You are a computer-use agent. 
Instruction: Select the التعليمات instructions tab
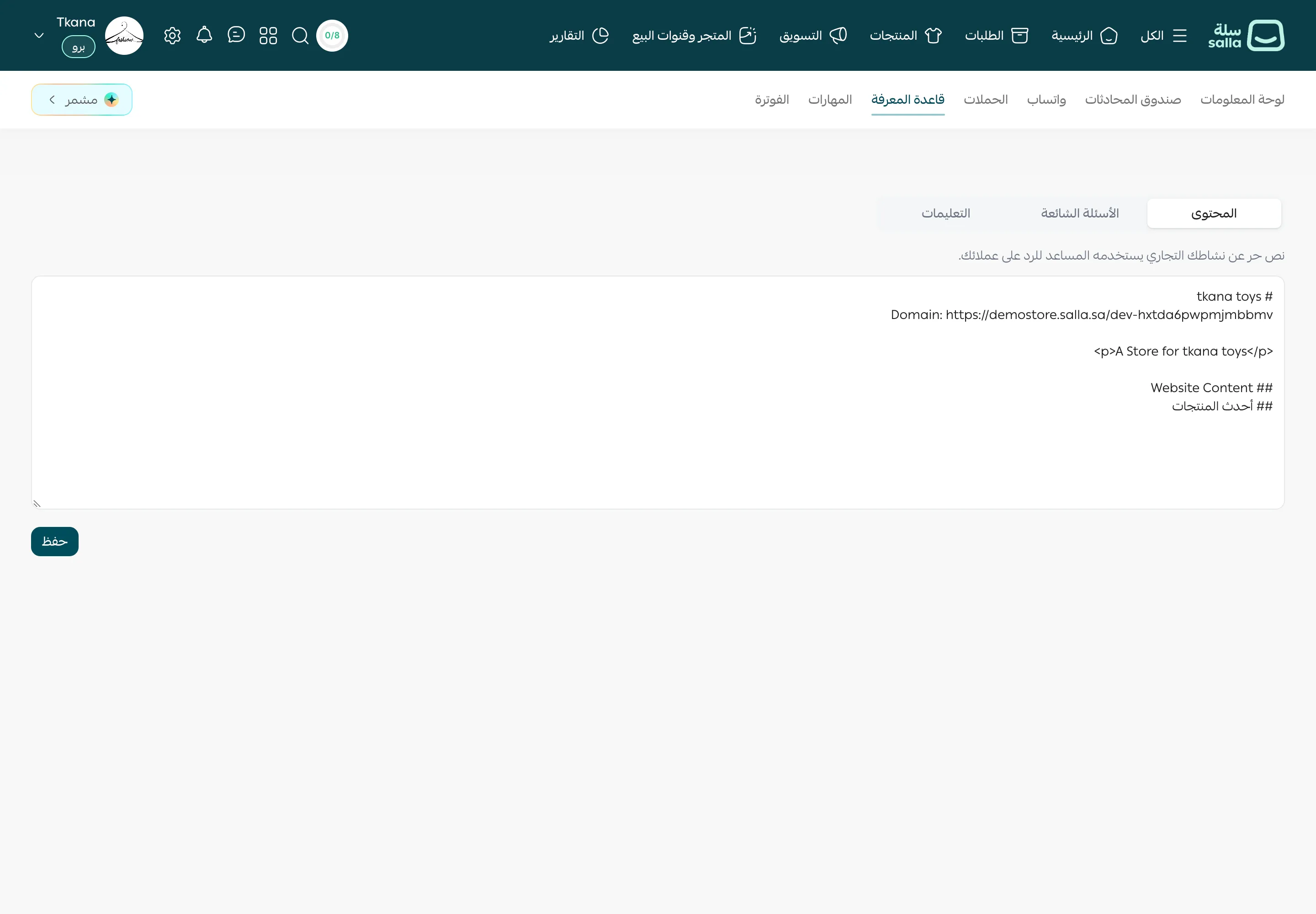945,213
